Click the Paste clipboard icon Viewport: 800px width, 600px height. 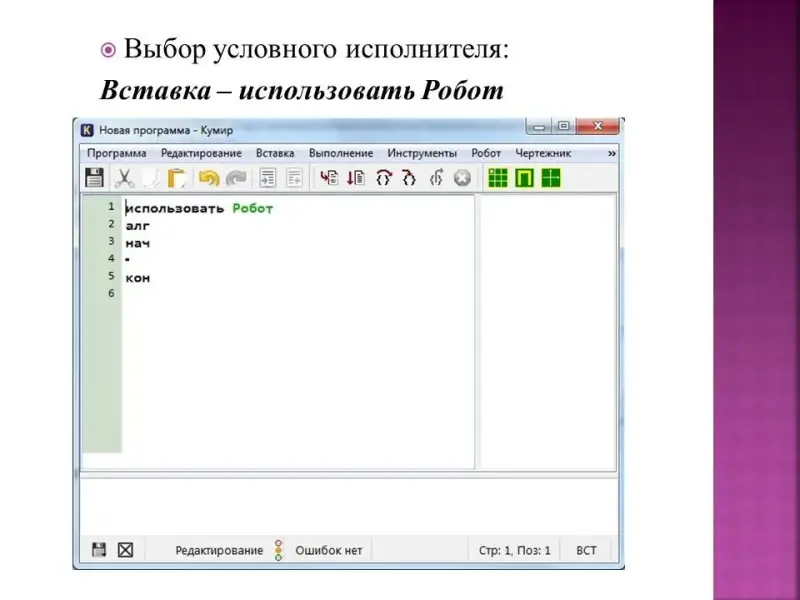pos(177,179)
